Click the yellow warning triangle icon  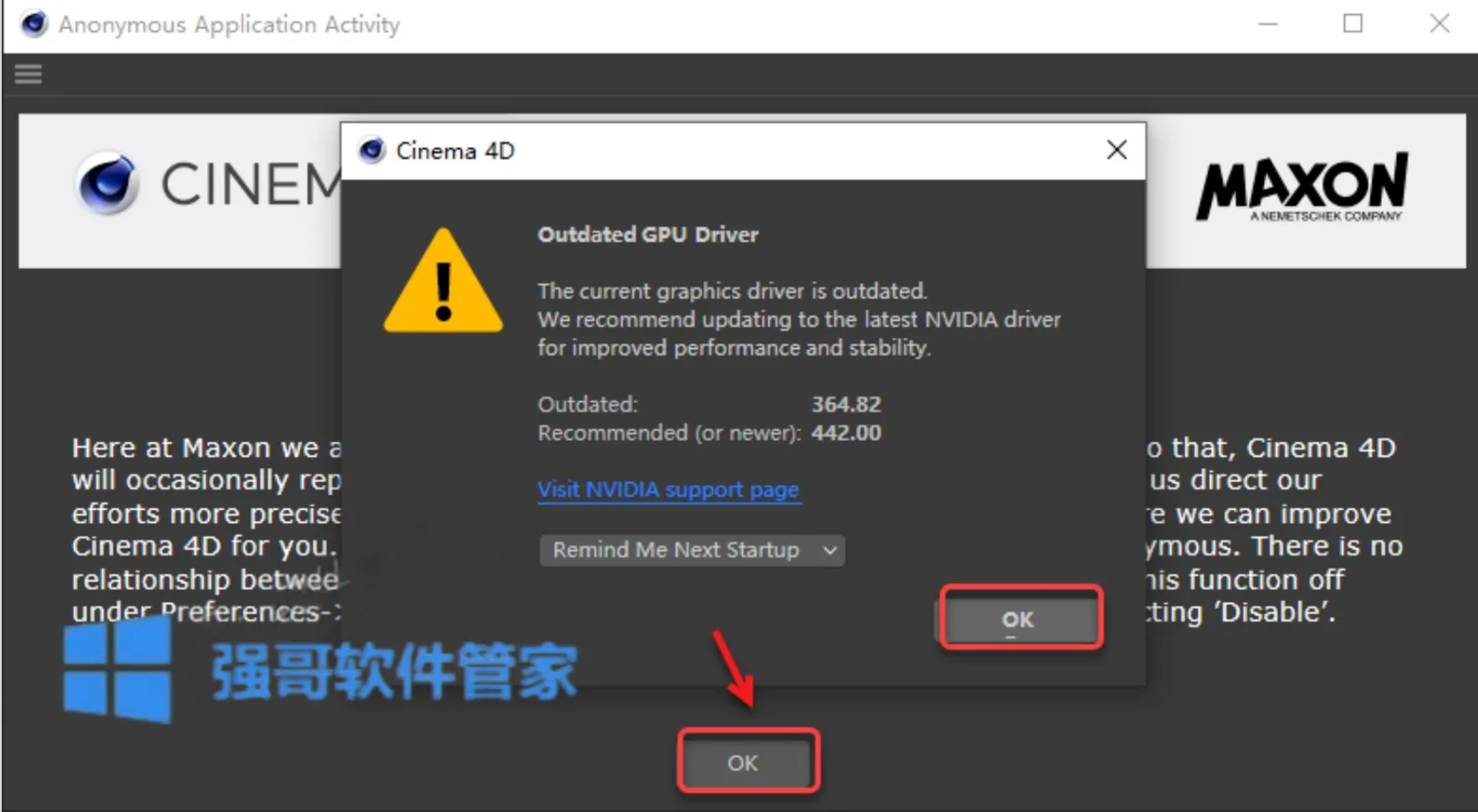(443, 281)
